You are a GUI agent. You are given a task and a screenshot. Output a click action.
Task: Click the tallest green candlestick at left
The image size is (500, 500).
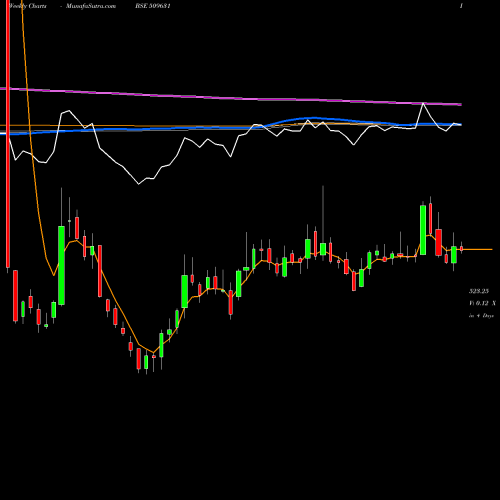61,265
